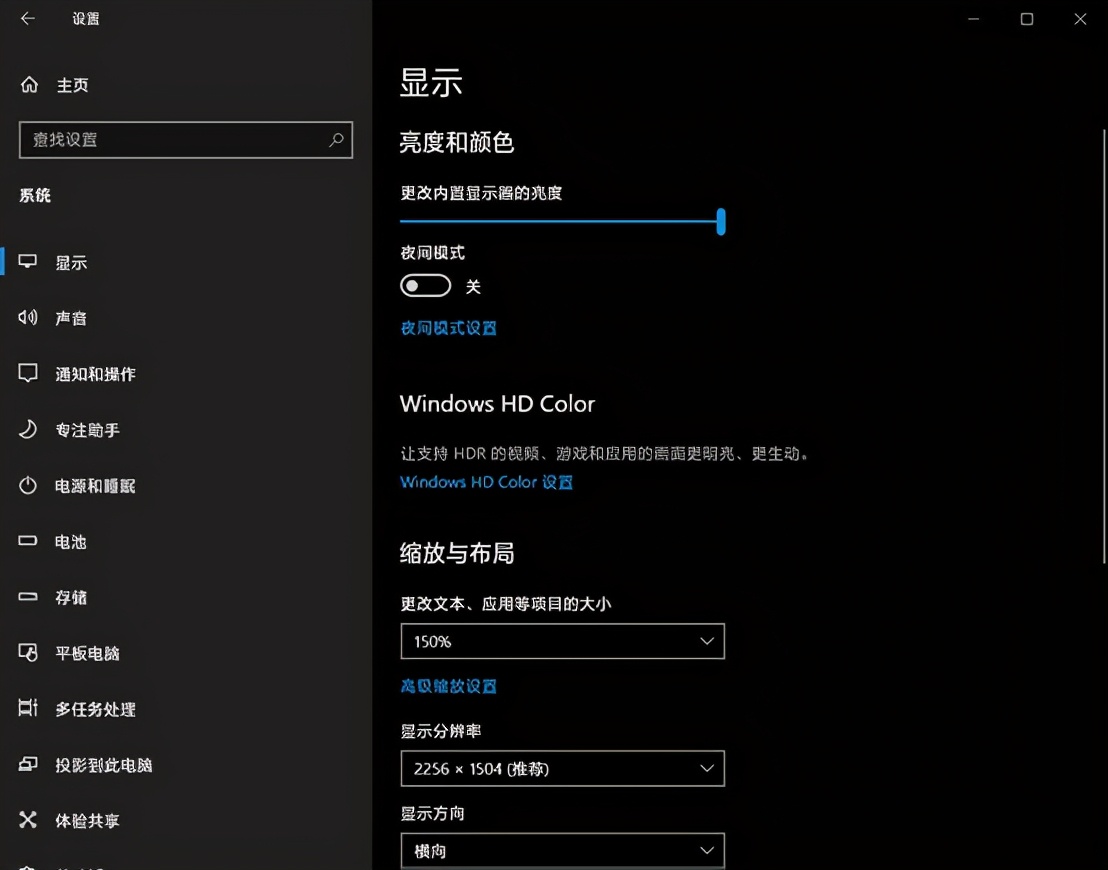1108x870 pixels.
Task: Open the 显示方向 orientation dropdown
Action: click(x=562, y=851)
